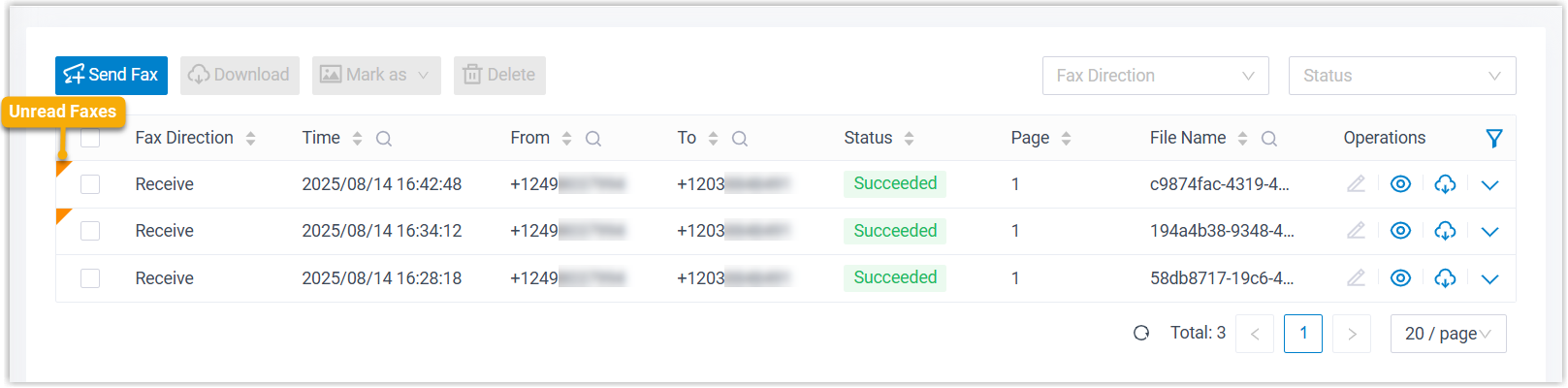
Task: Change the 20 / page size dropdown
Action: pos(1448,334)
